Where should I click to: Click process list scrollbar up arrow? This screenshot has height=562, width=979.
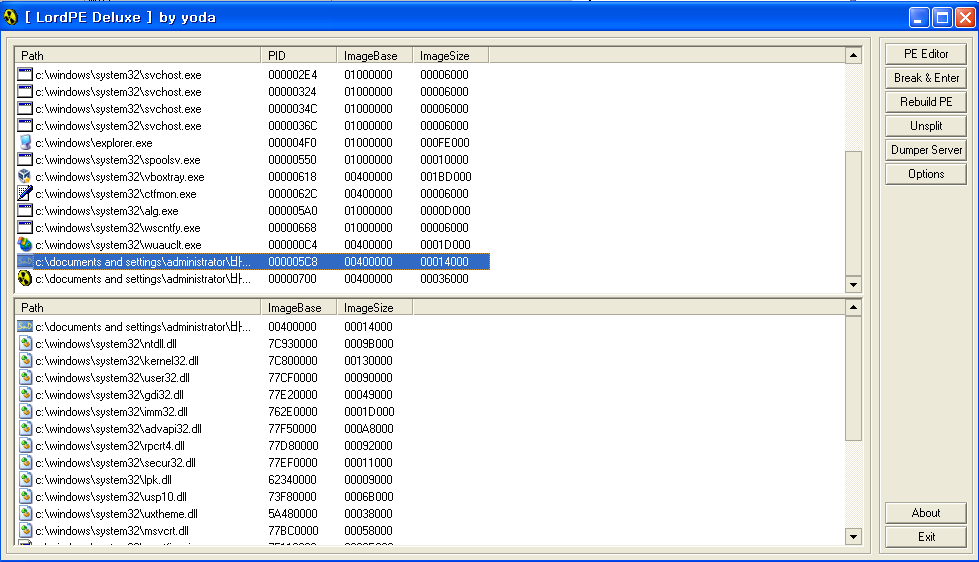[854, 56]
